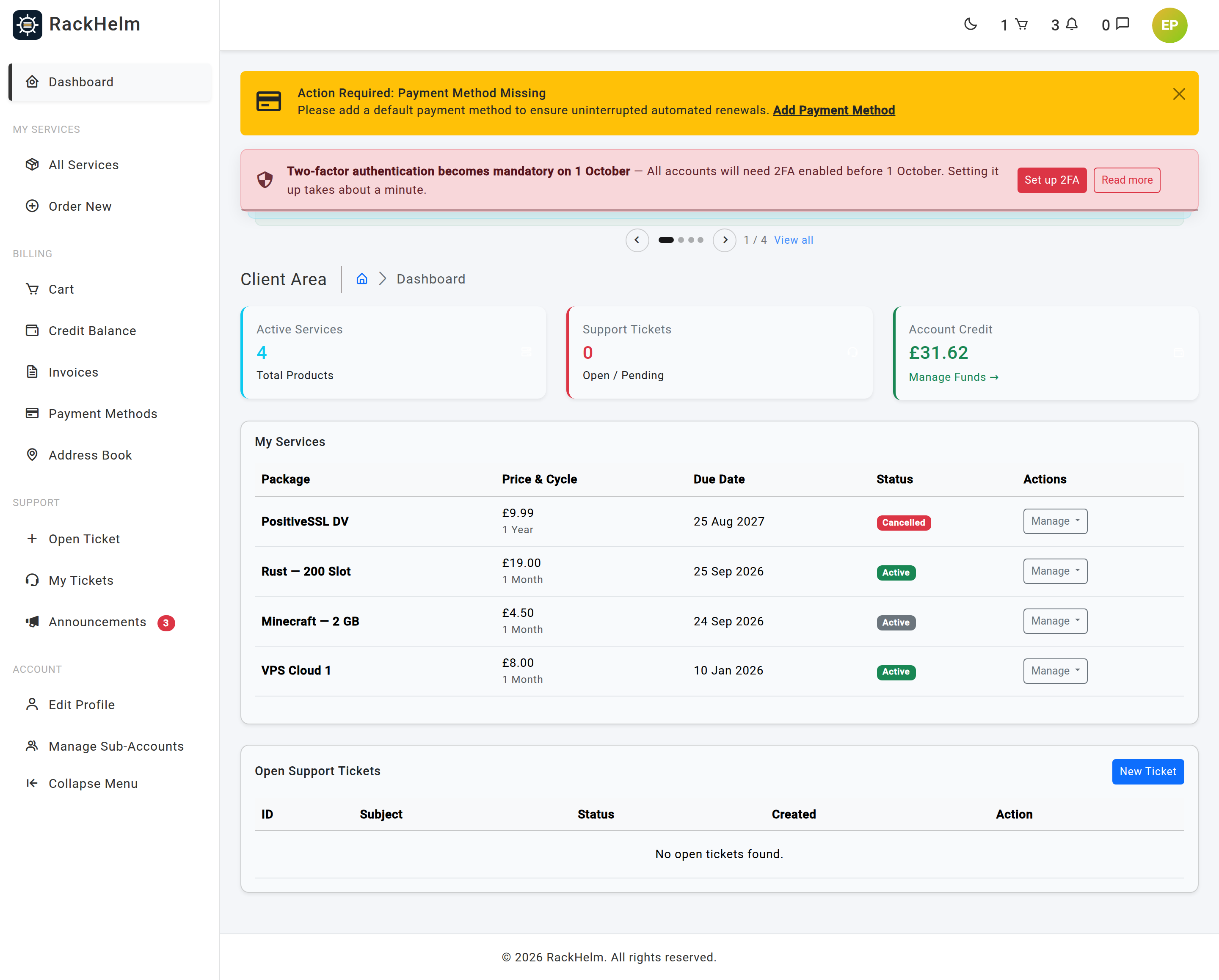This screenshot has width=1219, height=980.
Task: Click the Open Ticket plus icon
Action: tap(32, 538)
